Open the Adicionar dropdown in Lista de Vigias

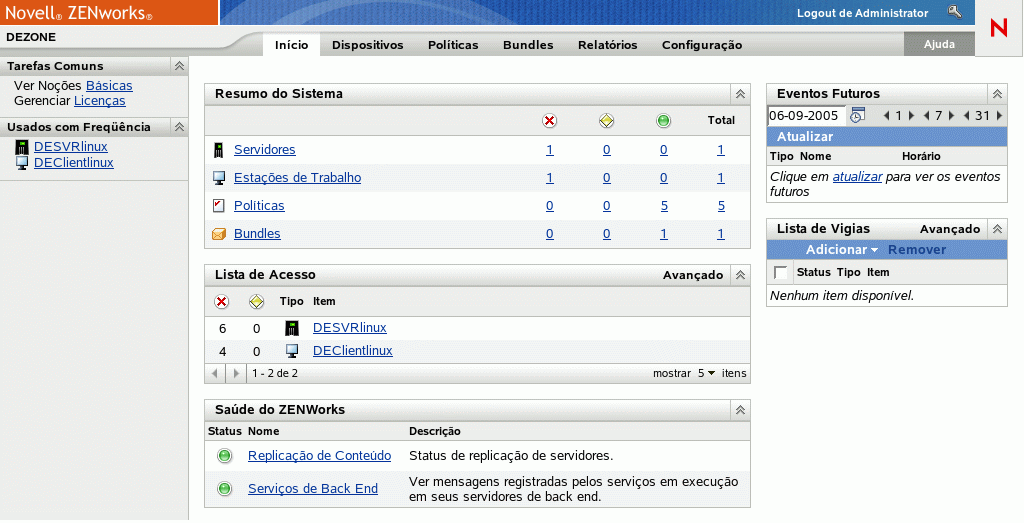(842, 250)
